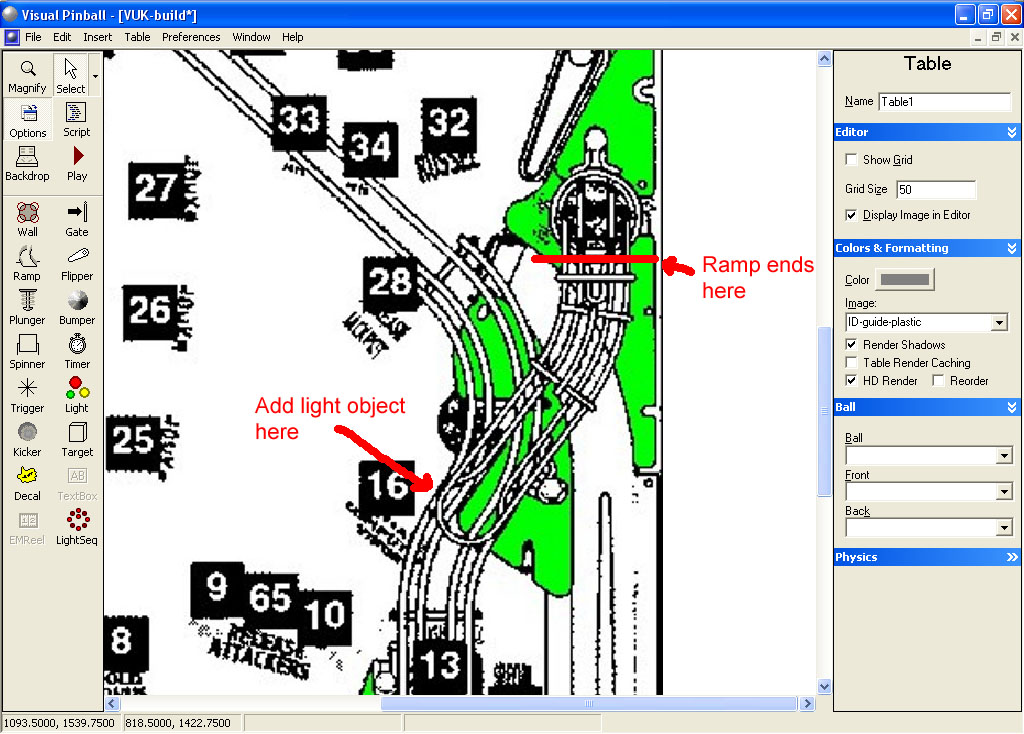1024x734 pixels.
Task: Open the Image dropdown list
Action: coord(998,323)
